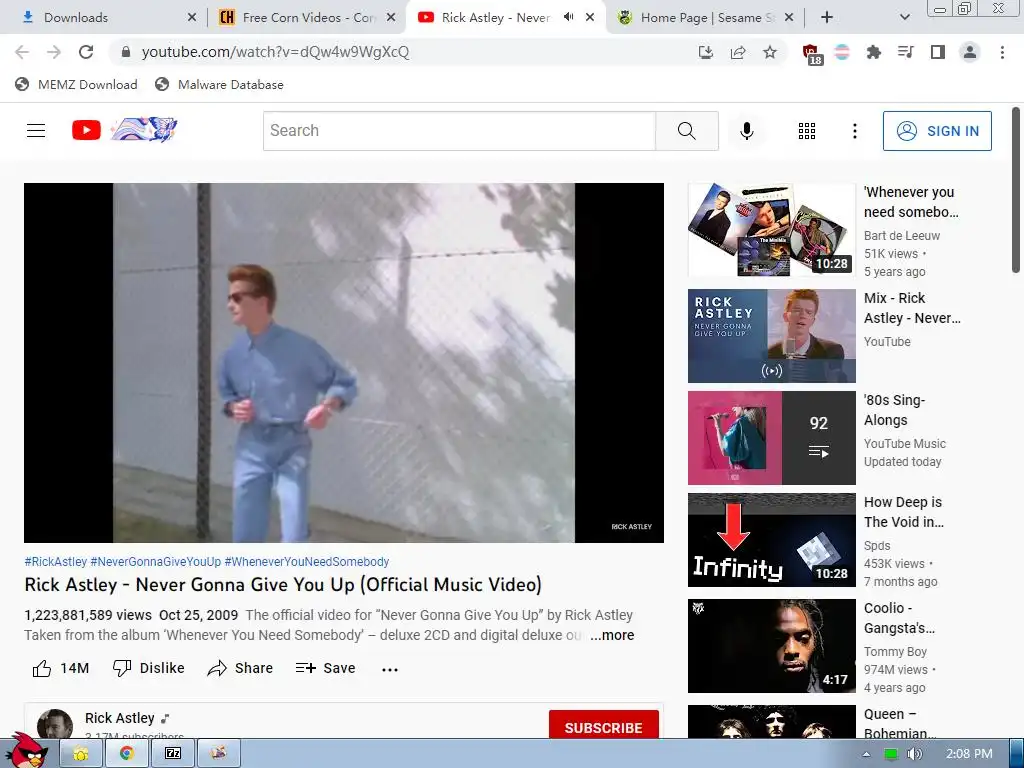The image size is (1024, 768).
Task: Click the browser forward arrow
Action: (x=54, y=52)
